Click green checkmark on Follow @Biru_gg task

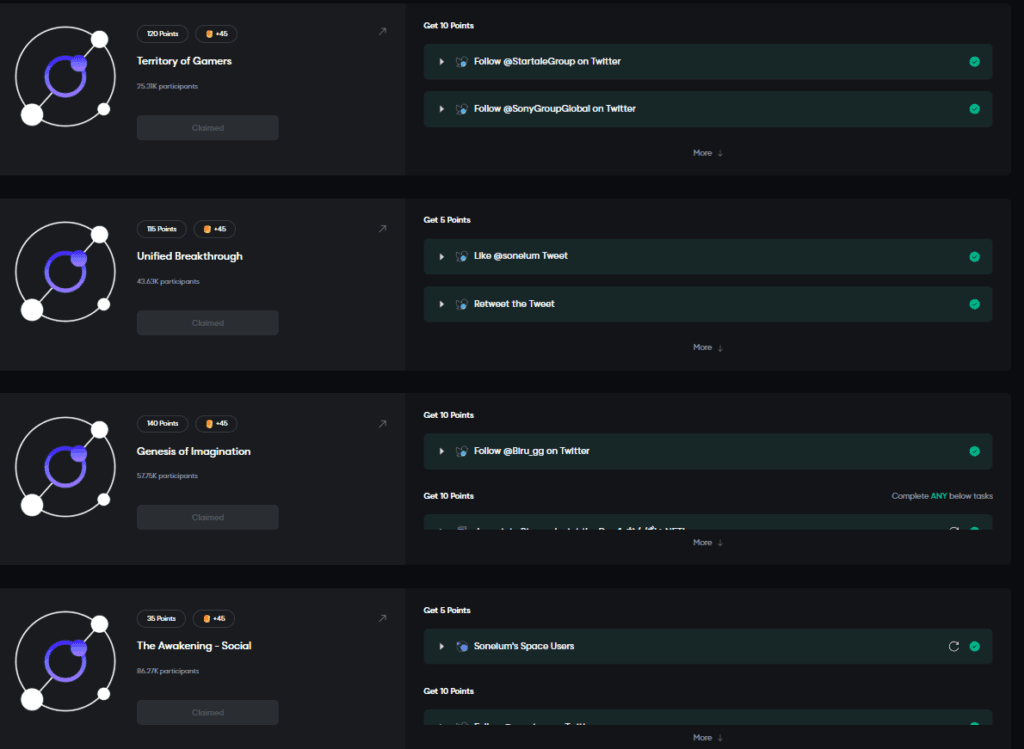pos(974,451)
